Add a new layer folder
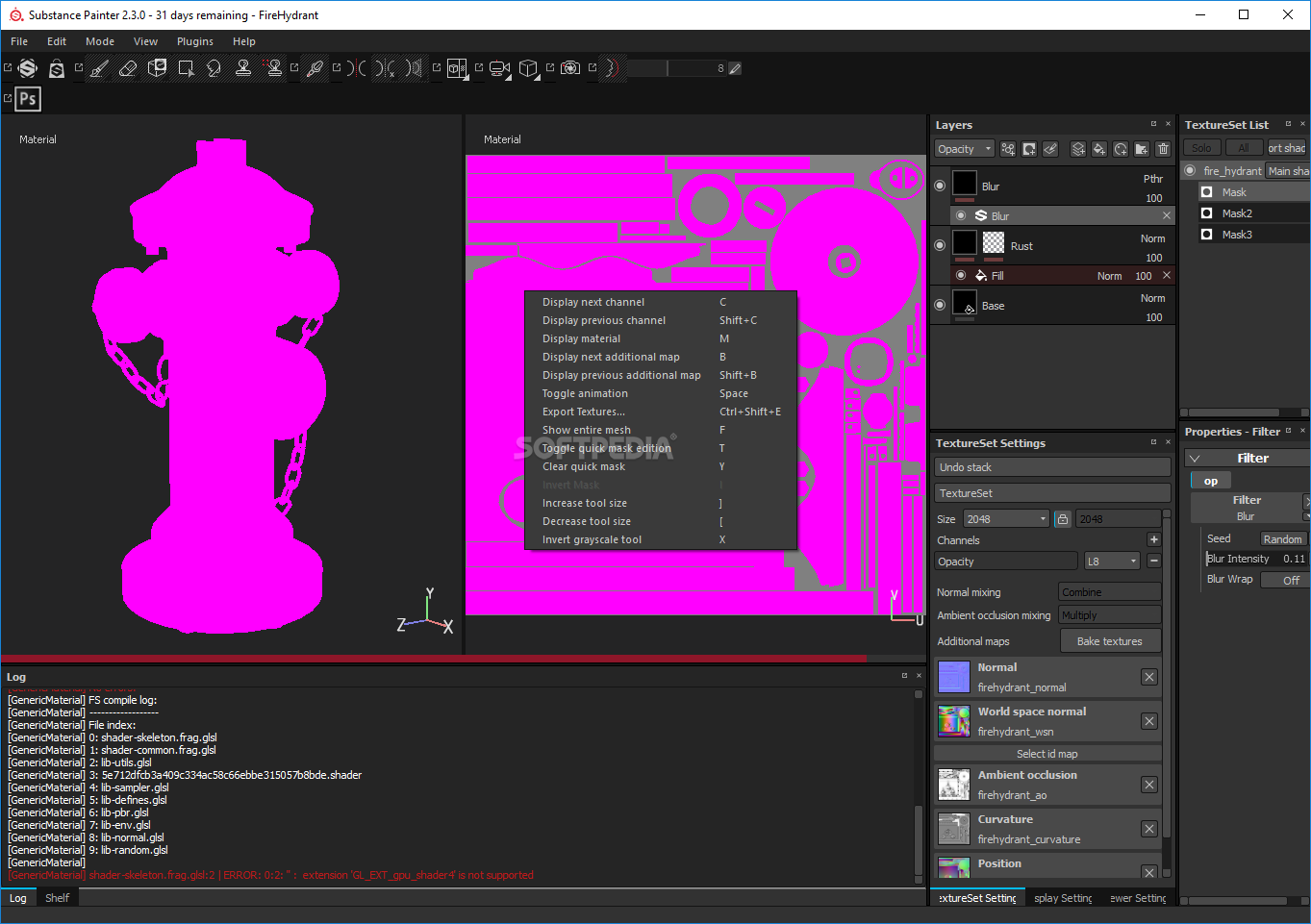This screenshot has width=1311, height=924. point(1142,149)
